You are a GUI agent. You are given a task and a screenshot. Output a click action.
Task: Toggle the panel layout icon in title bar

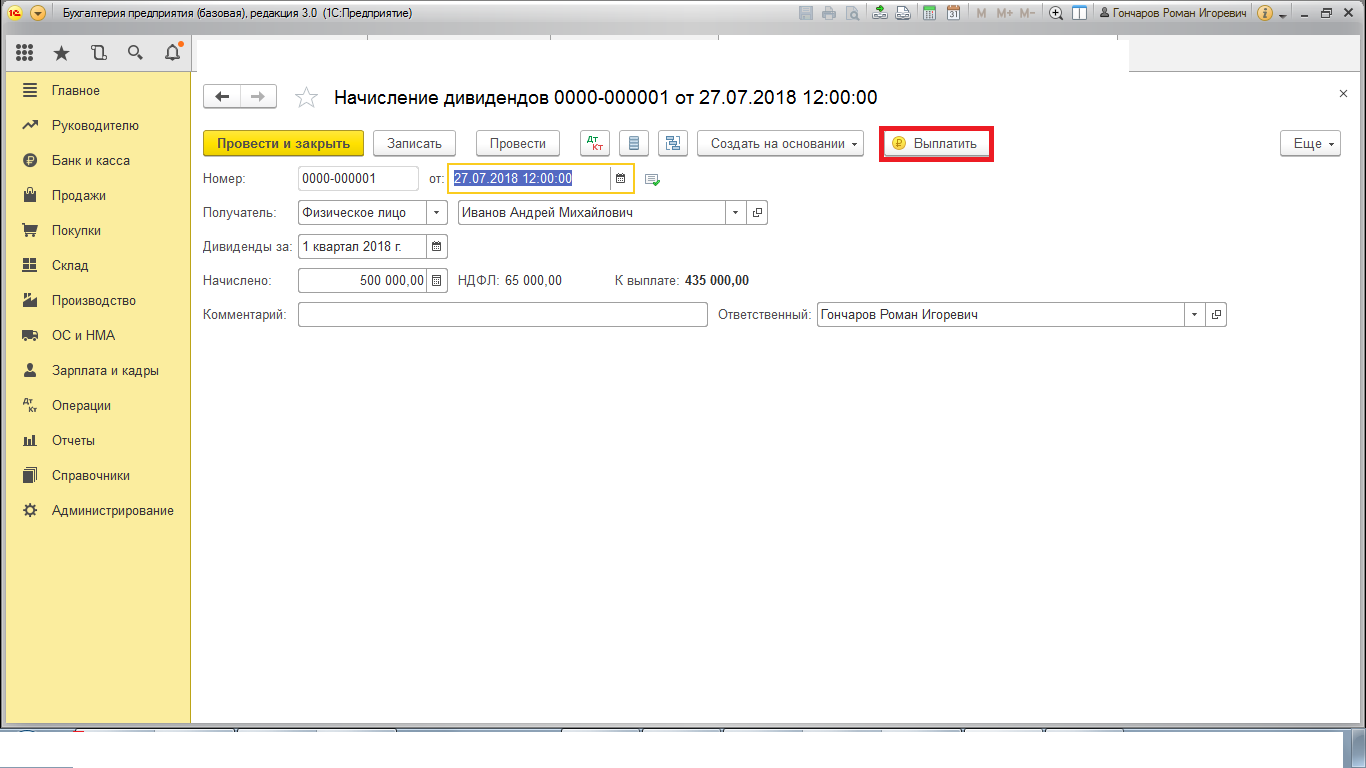(x=1079, y=13)
